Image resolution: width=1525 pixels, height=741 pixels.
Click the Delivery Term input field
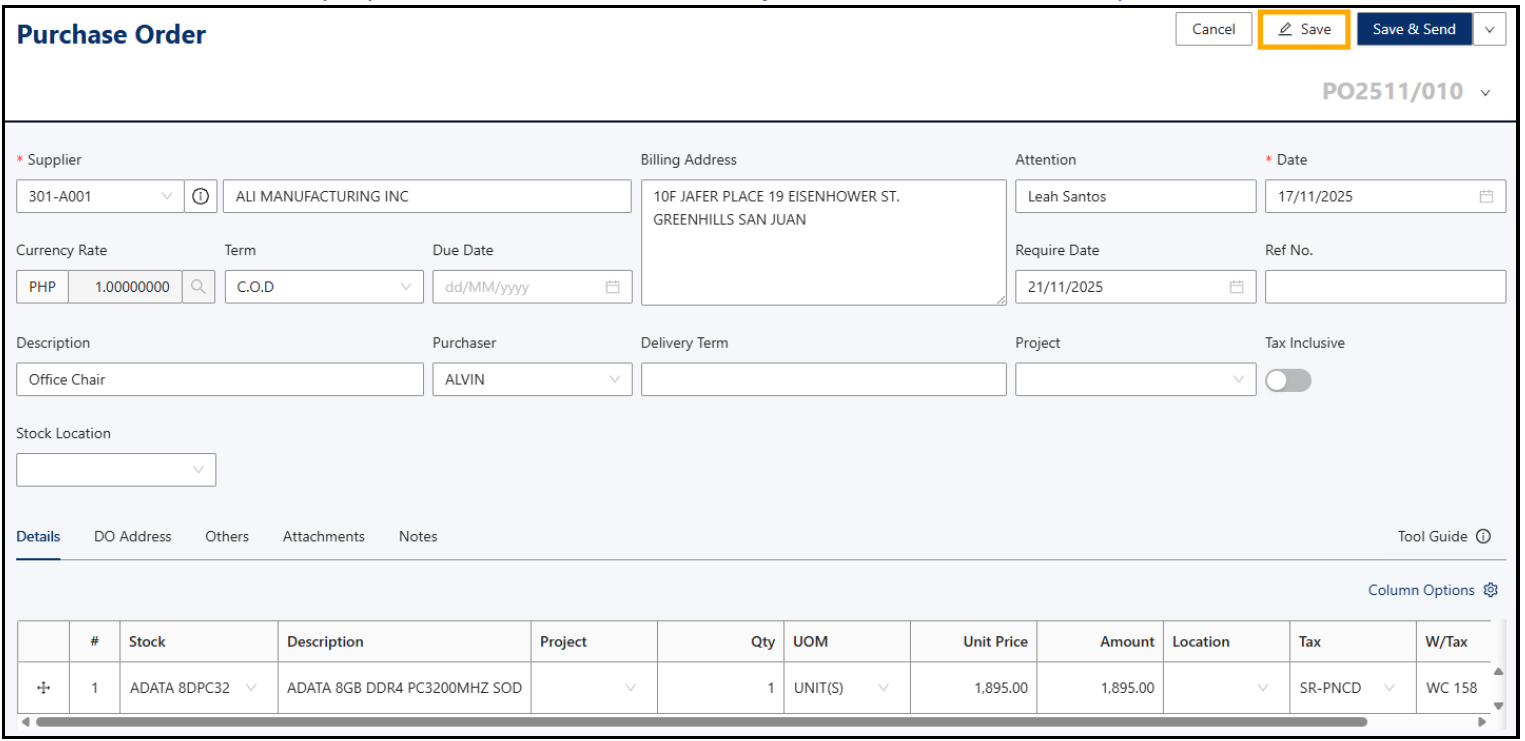824,380
